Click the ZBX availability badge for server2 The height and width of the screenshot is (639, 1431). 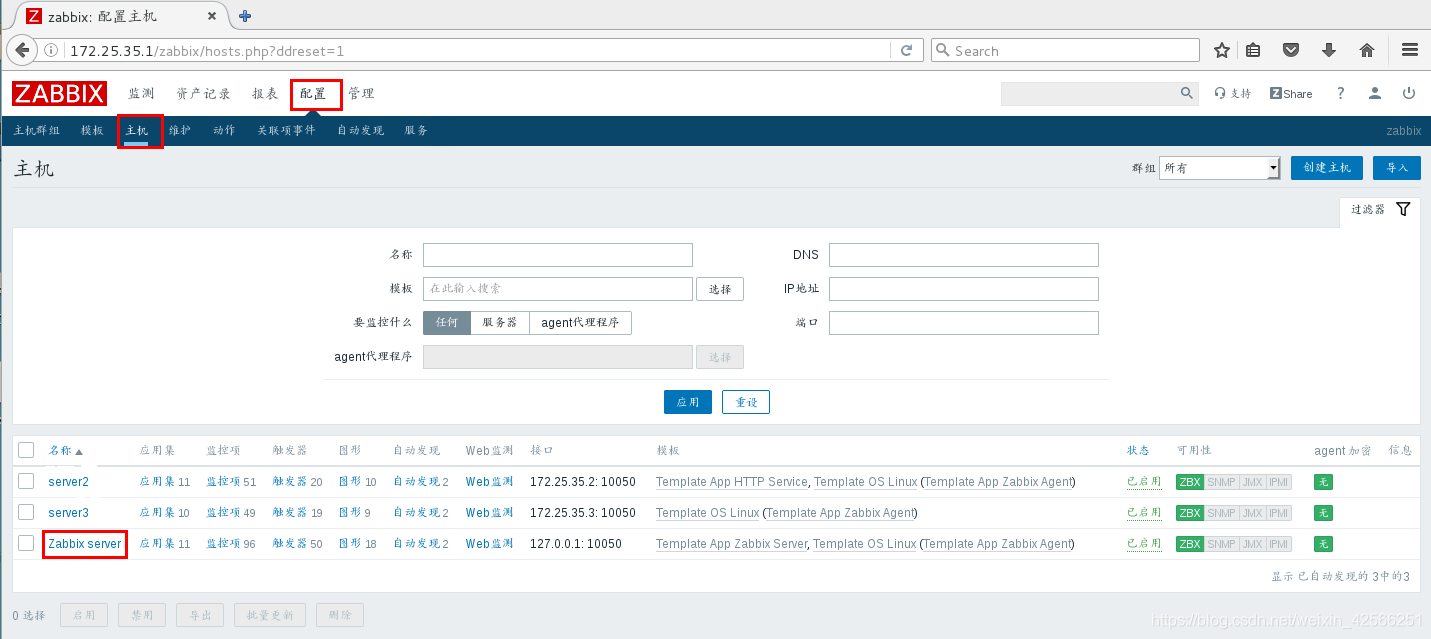pyautogui.click(x=1190, y=482)
